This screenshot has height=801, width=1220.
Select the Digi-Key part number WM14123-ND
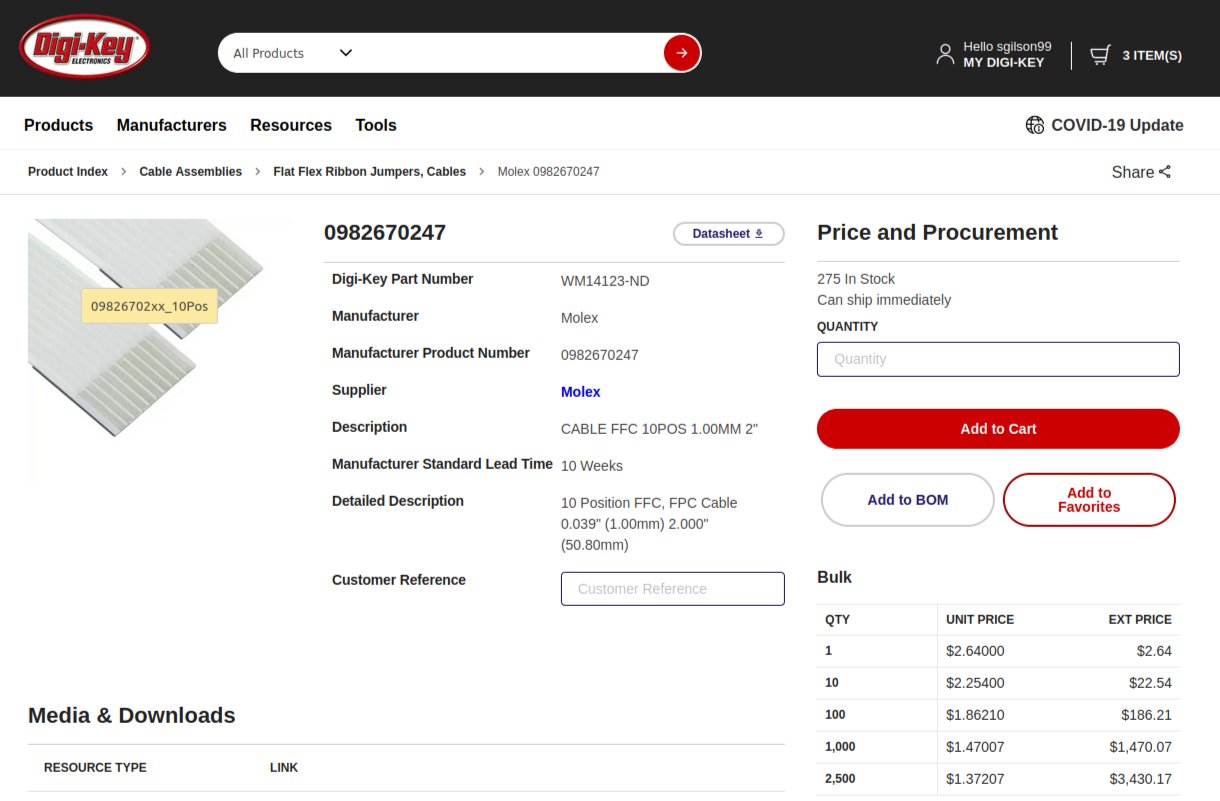605,281
